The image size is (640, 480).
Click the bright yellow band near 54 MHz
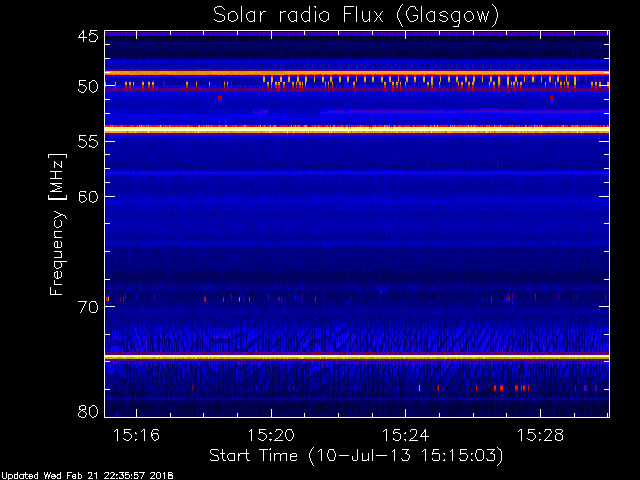pyautogui.click(x=355, y=129)
